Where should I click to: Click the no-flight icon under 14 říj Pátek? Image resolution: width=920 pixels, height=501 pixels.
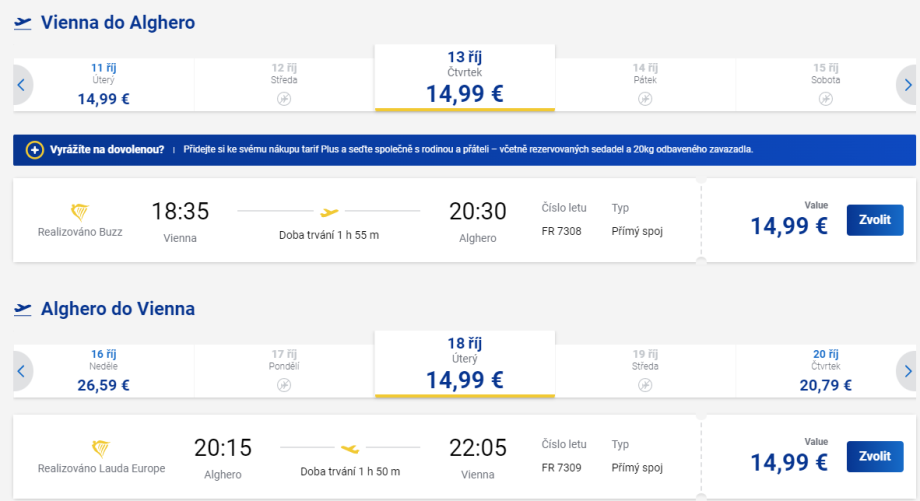point(645,99)
